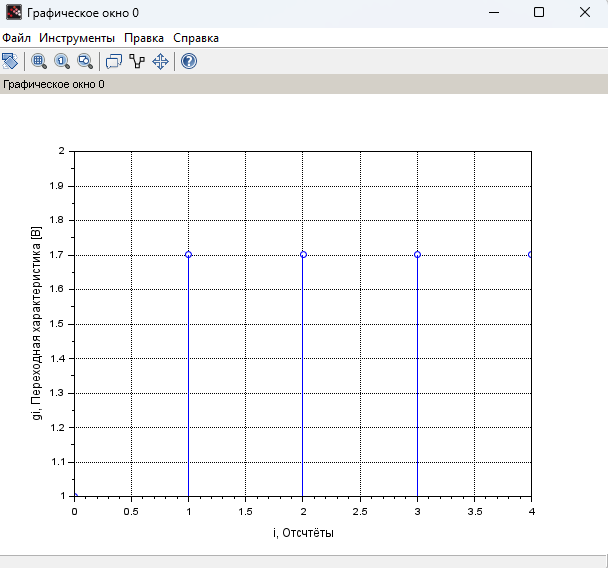Click the data point marker at sample 1
Image resolution: width=608 pixels, height=568 pixels.
[x=188, y=255]
